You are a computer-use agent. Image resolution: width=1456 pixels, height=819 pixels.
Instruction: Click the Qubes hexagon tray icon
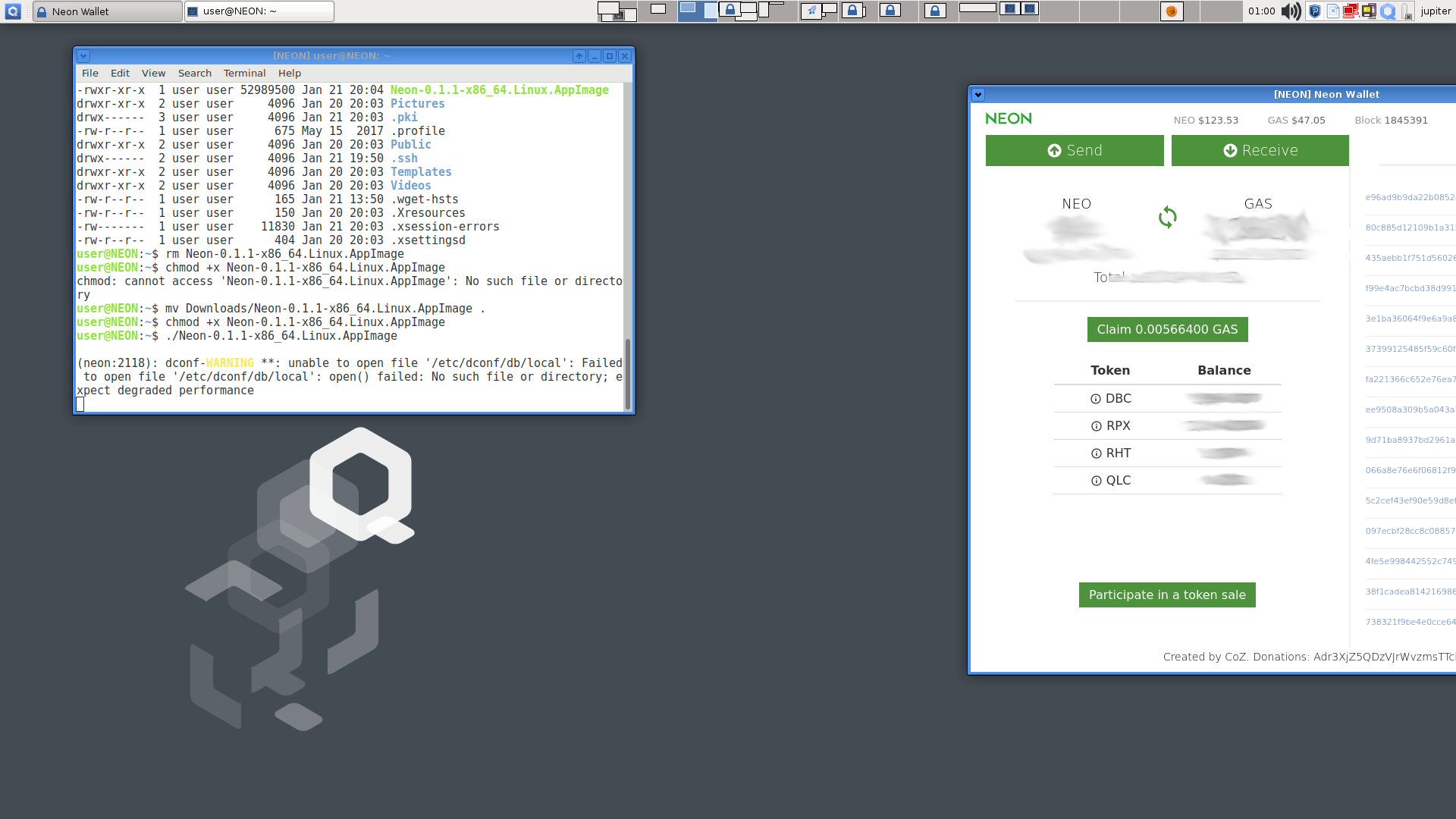(1388, 11)
